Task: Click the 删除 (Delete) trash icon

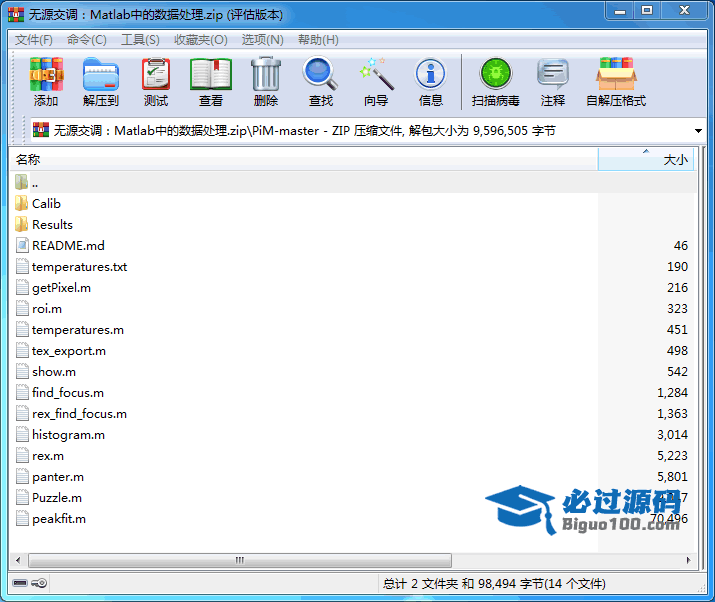Action: coord(266,74)
